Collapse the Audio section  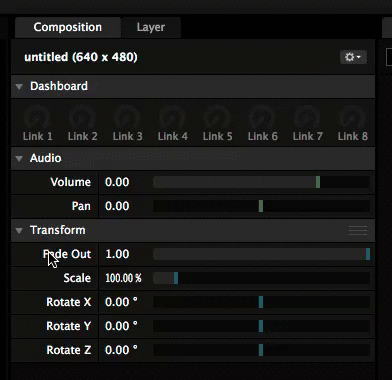pos(19,159)
